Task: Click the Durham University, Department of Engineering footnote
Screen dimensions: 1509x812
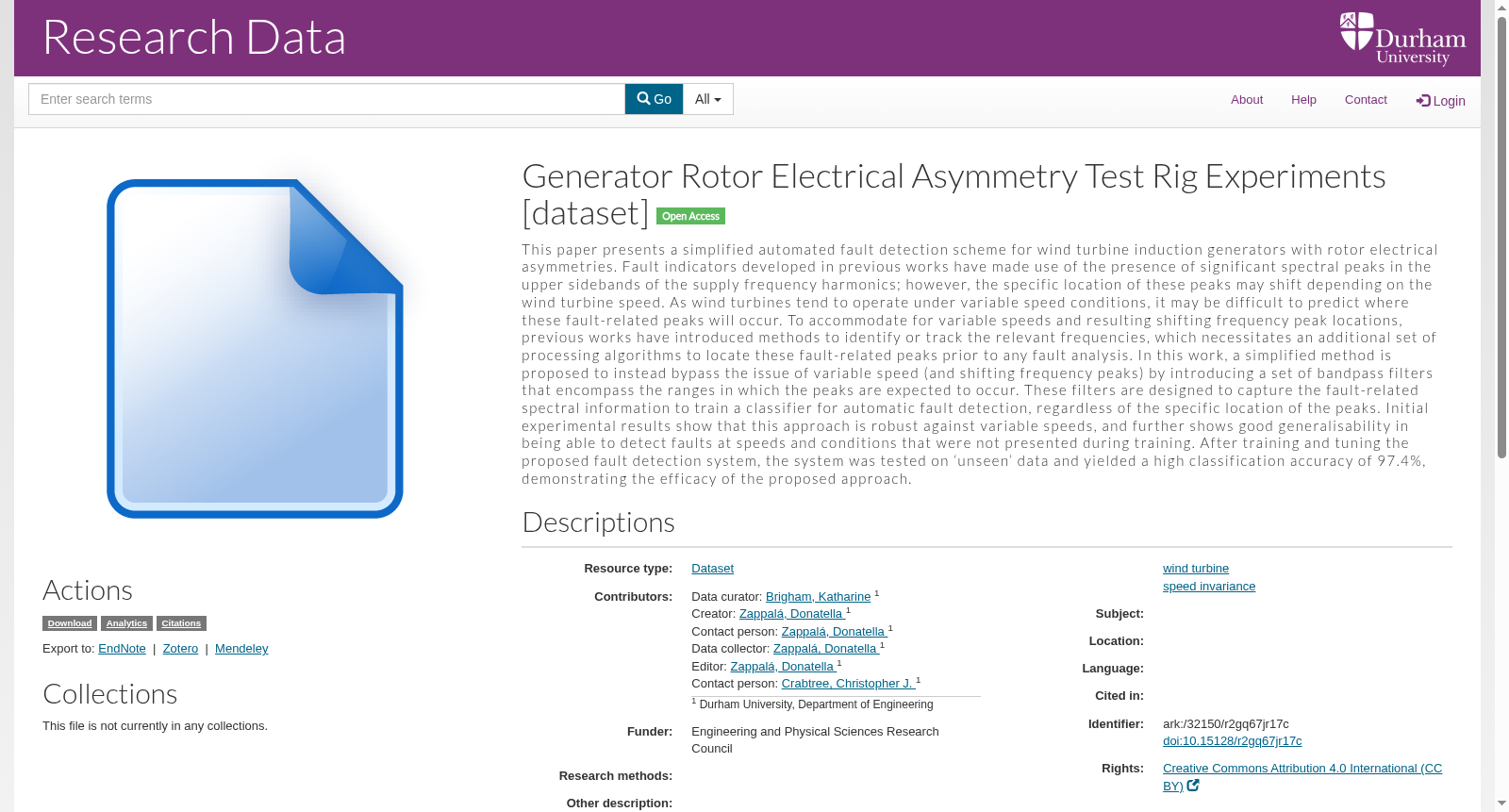Action: (x=816, y=704)
